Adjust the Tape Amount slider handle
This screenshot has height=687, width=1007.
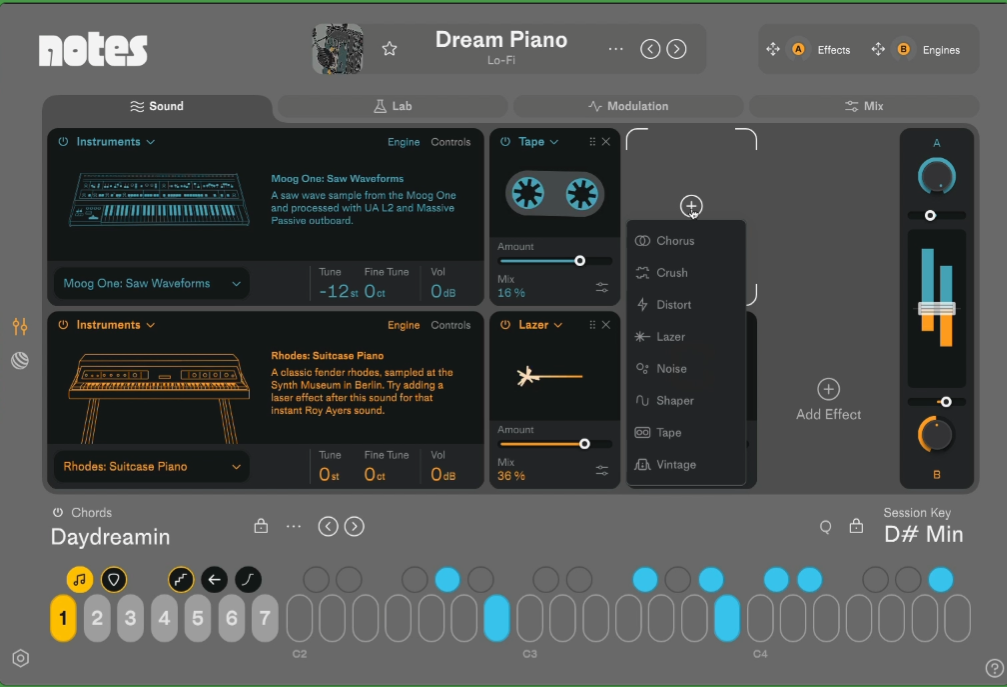click(579, 260)
